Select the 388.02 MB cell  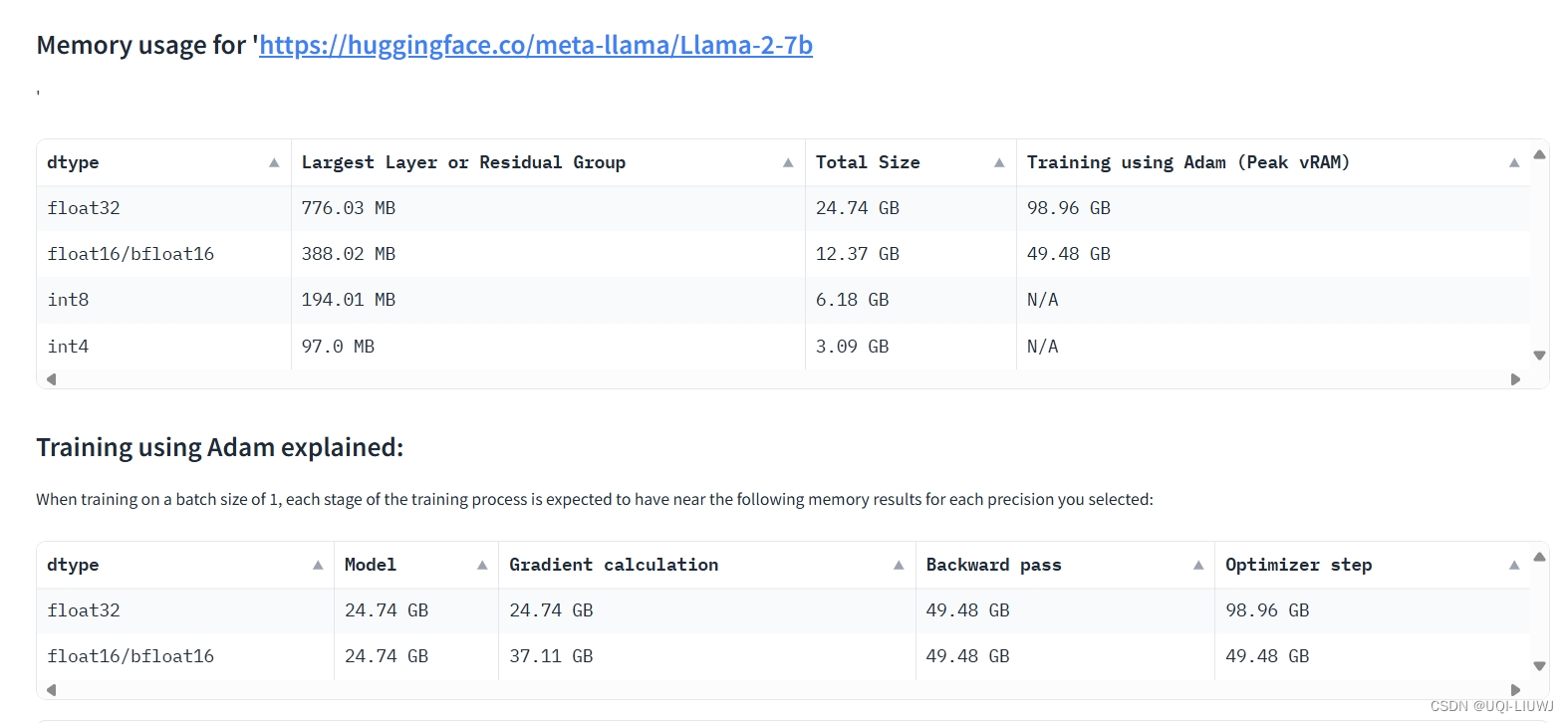tap(548, 254)
